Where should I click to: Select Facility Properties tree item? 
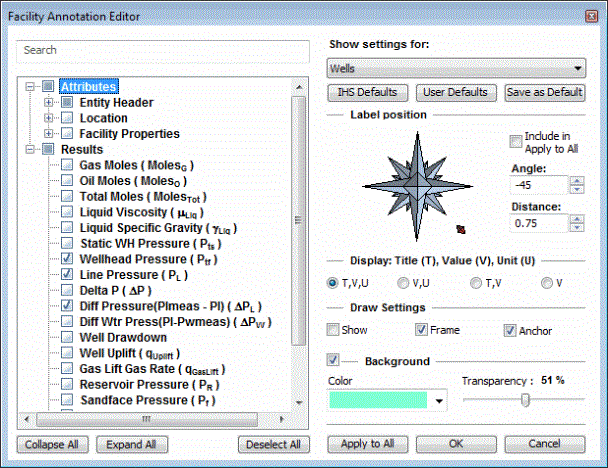[129, 133]
